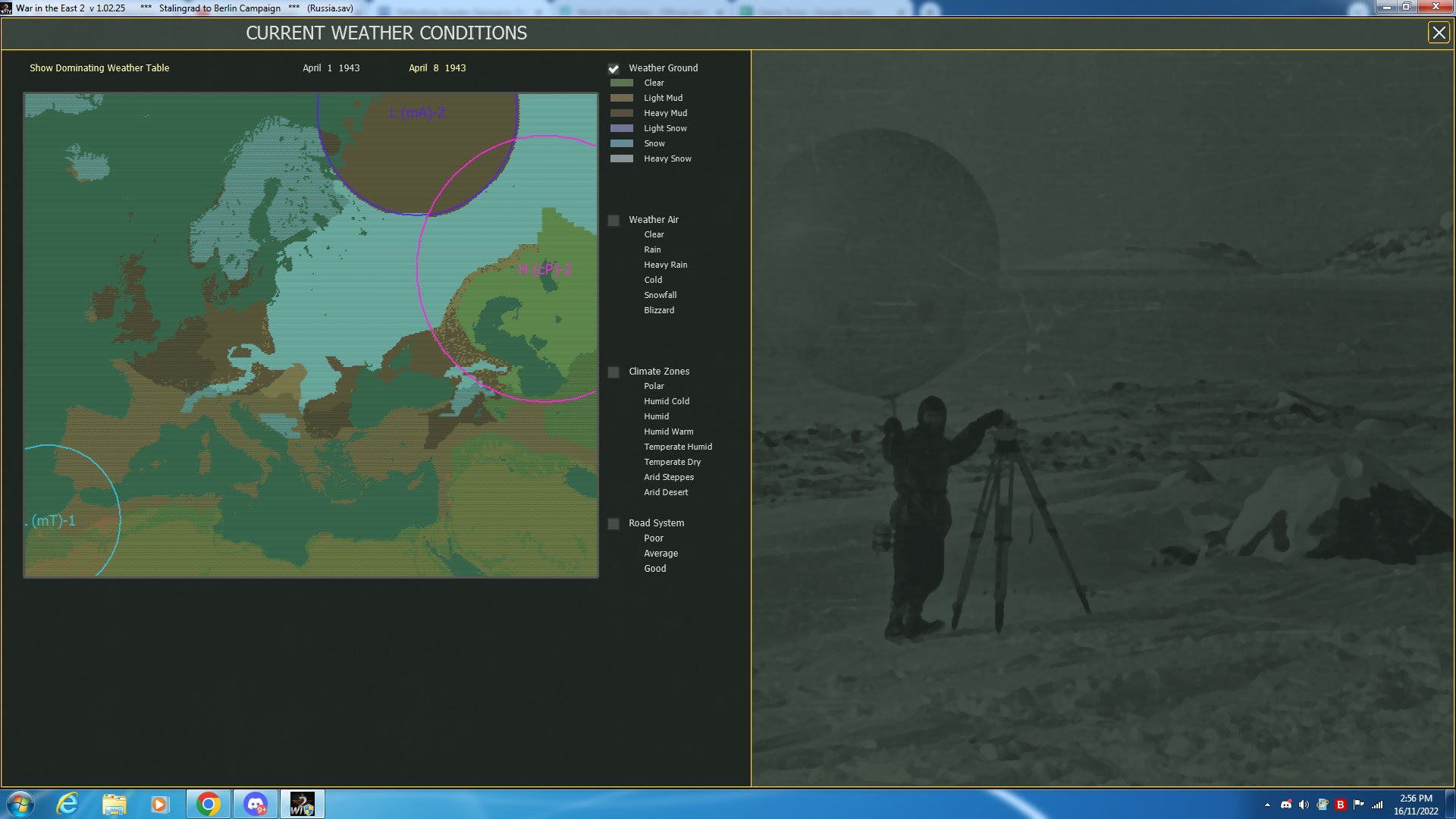Select the April 8 1943 date
This screenshot has height=819, width=1456.
(x=438, y=68)
